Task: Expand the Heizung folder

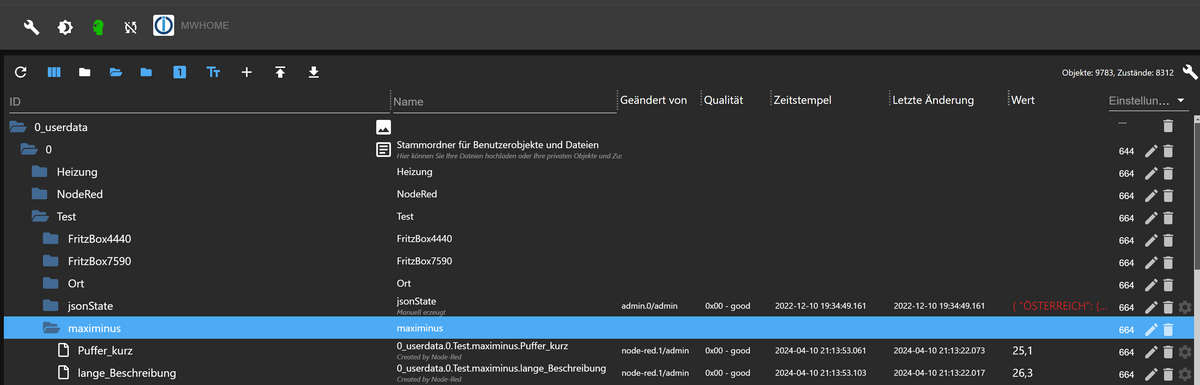Action: (x=40, y=172)
